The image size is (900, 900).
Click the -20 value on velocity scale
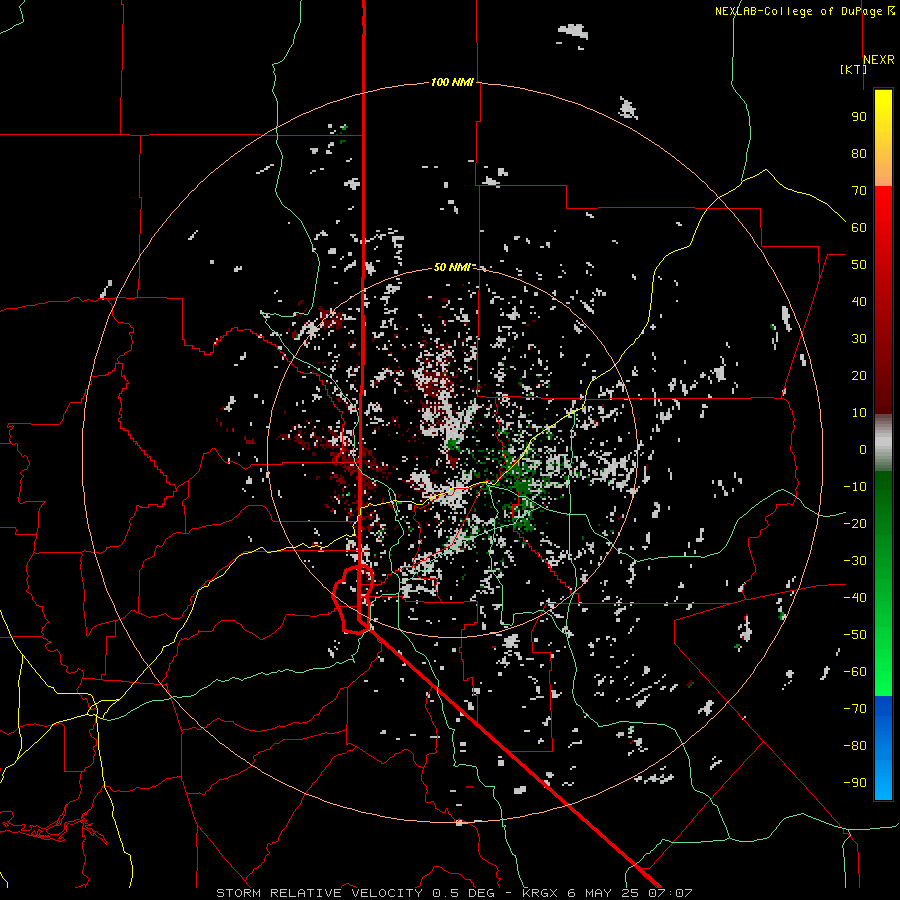(x=855, y=523)
